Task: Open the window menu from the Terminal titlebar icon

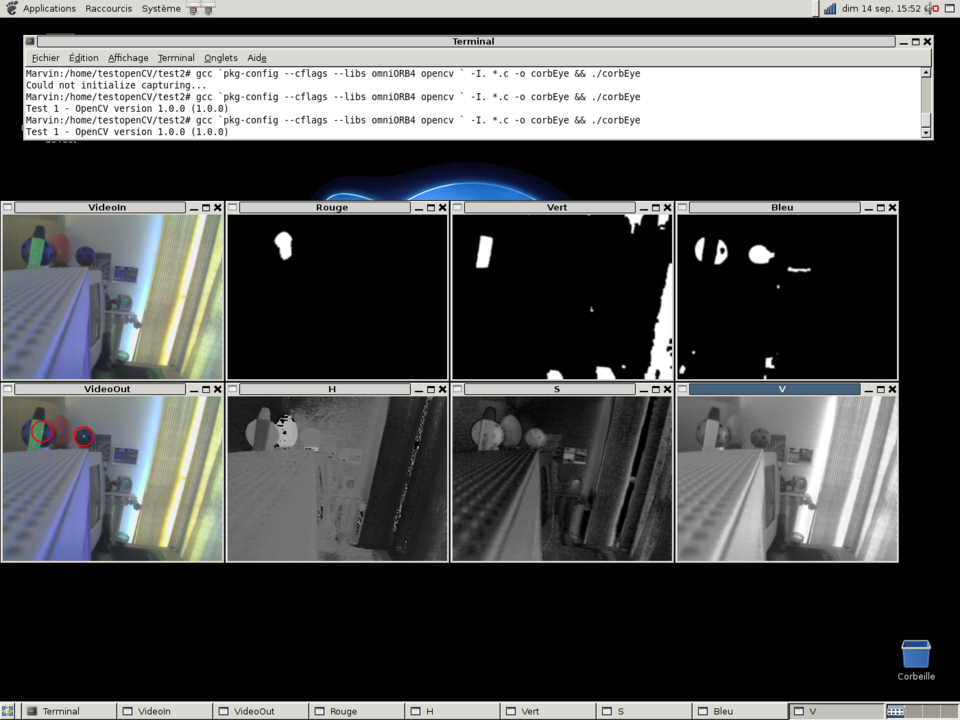Action: tap(30, 41)
